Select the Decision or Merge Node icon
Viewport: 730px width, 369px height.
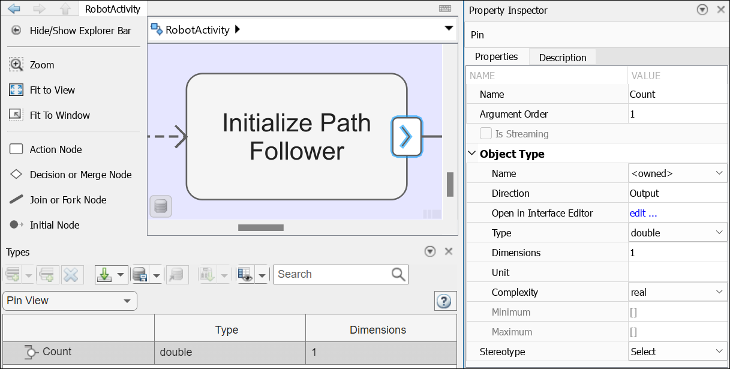16,174
